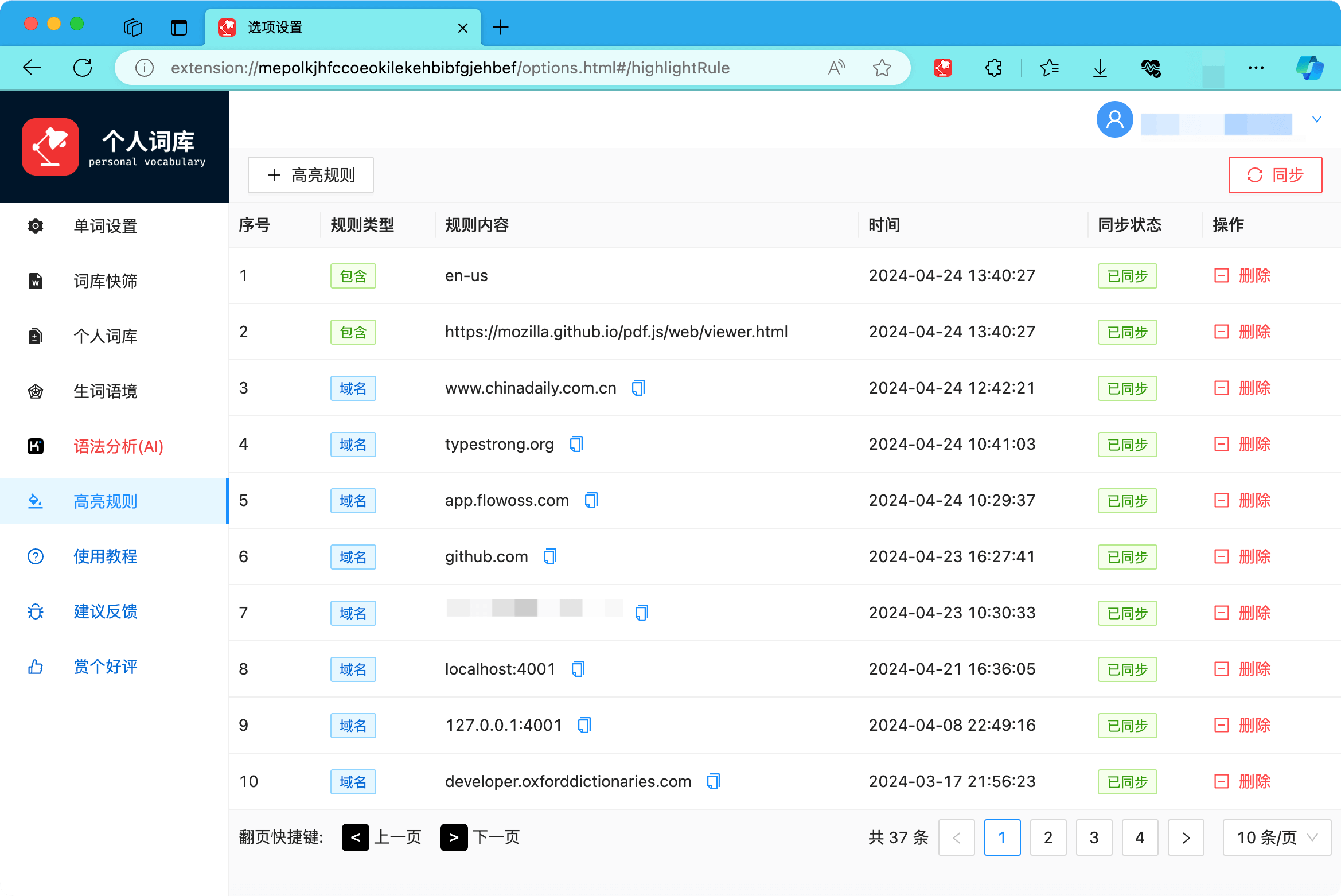Open the browser extensions puzzle icon
Image resolution: width=1341 pixels, height=896 pixels.
point(993,68)
